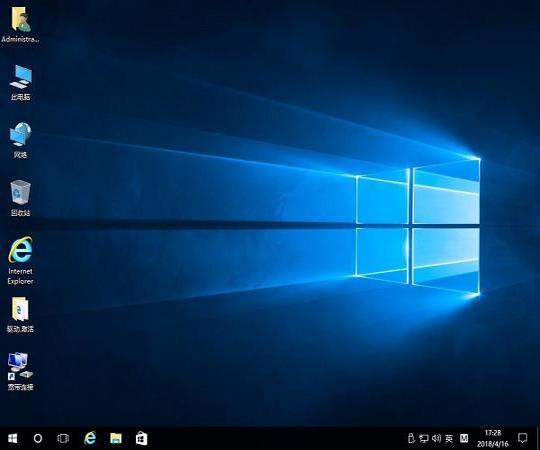This screenshot has height=450, width=540.
Task: Toggle the 英 input language indicator
Action: pos(449,438)
